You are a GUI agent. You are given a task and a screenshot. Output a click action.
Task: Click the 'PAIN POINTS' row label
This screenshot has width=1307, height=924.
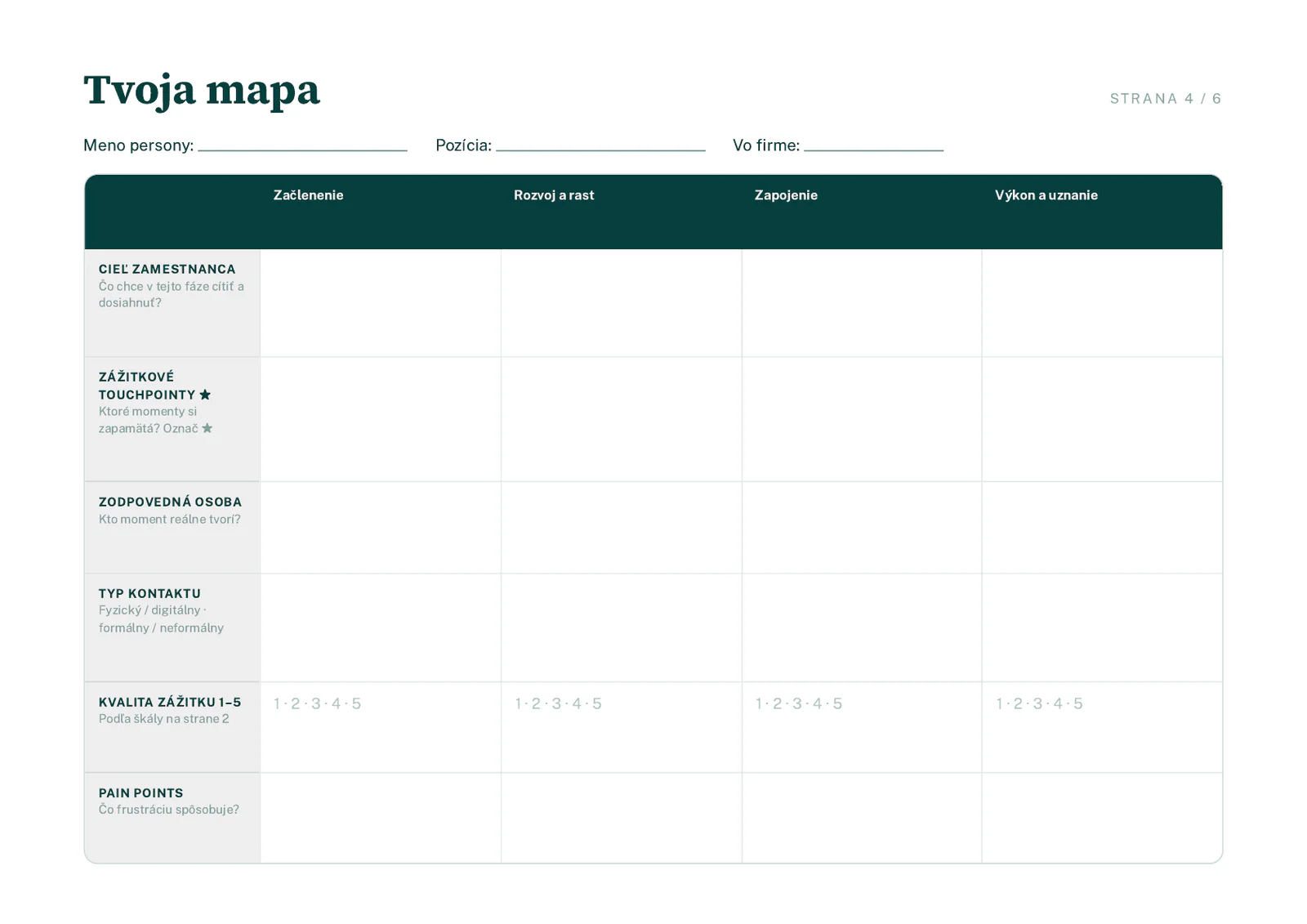[x=141, y=792]
